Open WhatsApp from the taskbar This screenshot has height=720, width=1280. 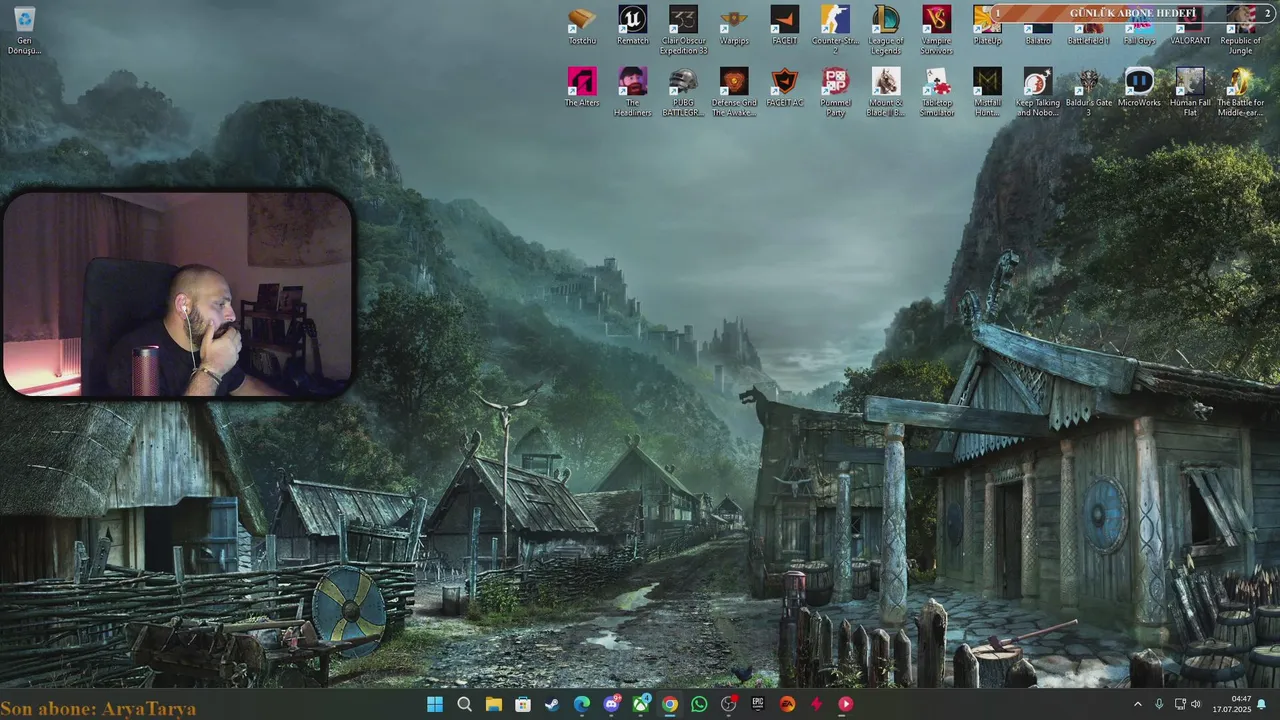click(x=699, y=704)
